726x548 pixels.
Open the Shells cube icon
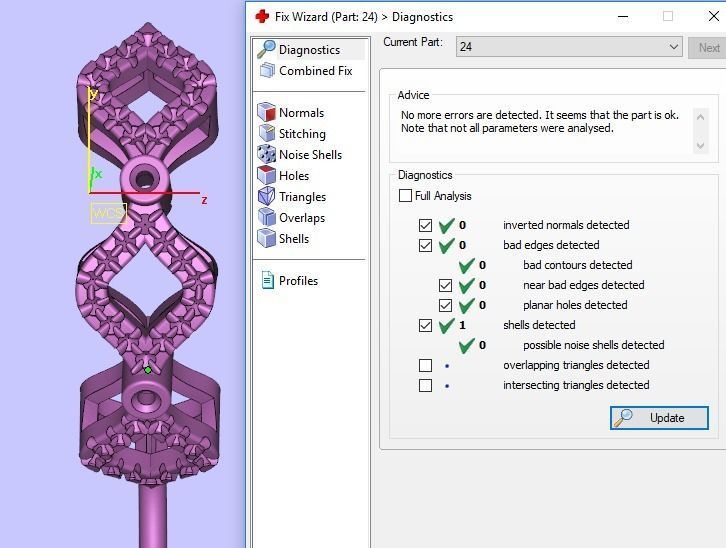click(x=267, y=238)
